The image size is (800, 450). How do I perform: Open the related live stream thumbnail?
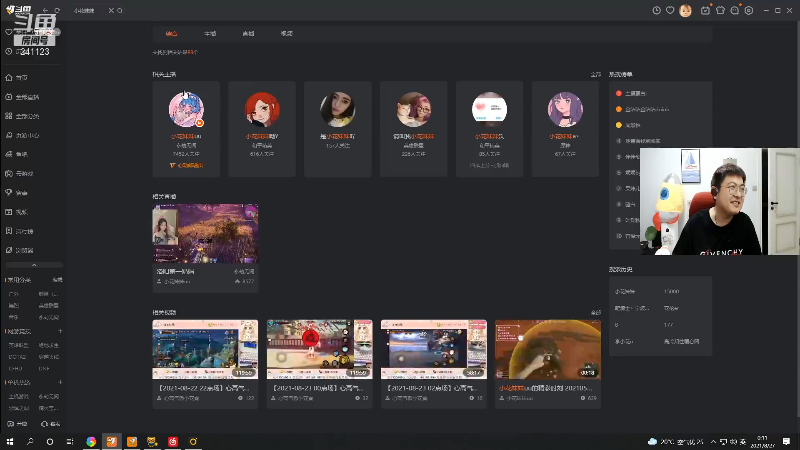point(205,234)
